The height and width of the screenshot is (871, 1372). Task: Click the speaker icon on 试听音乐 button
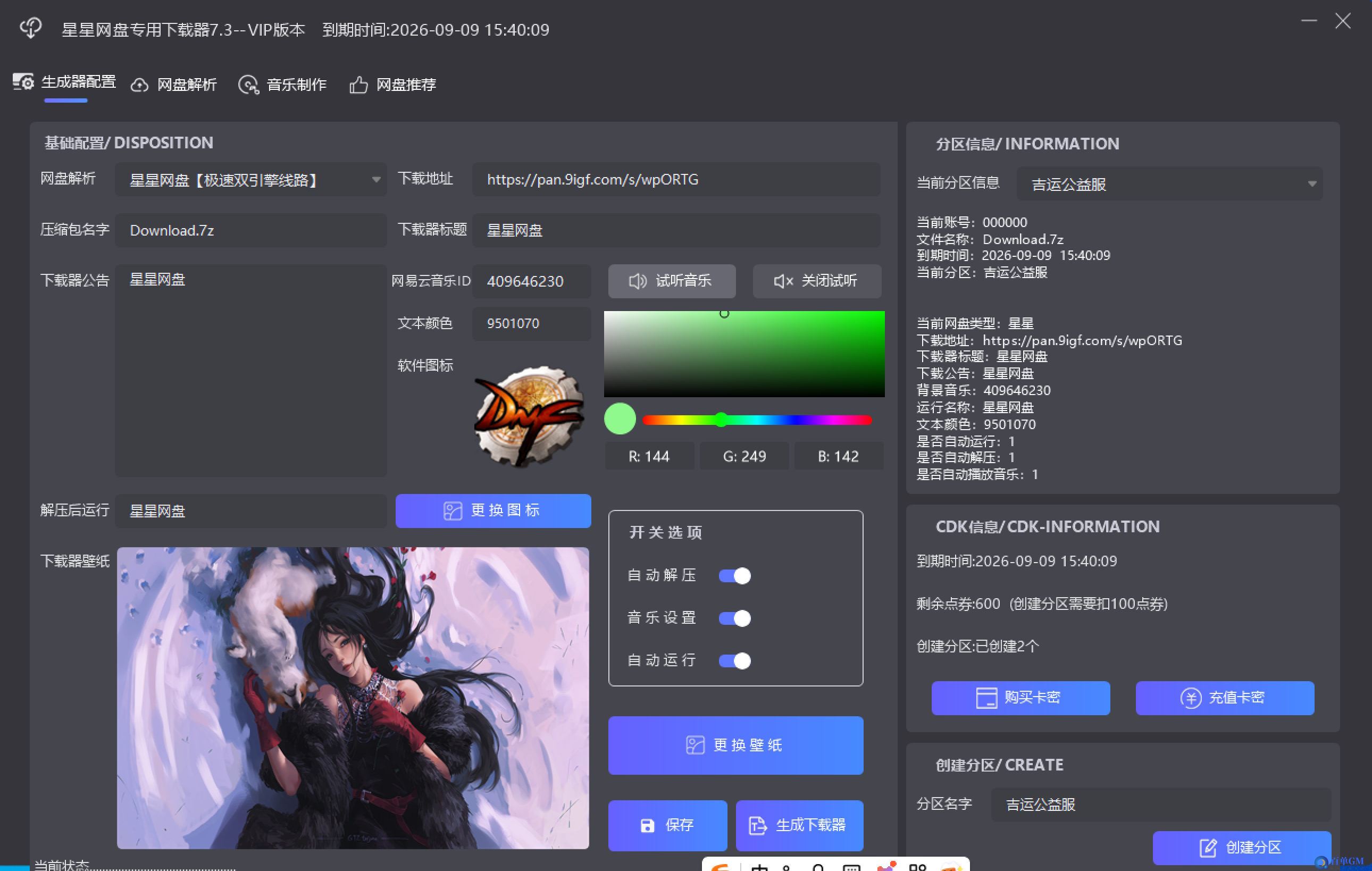click(637, 281)
